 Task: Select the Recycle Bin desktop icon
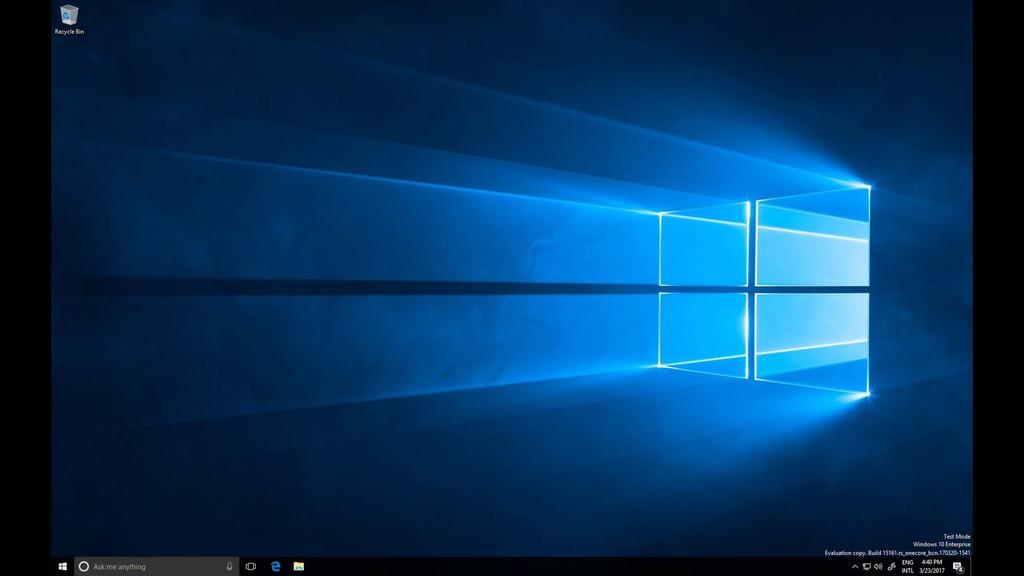(x=69, y=20)
